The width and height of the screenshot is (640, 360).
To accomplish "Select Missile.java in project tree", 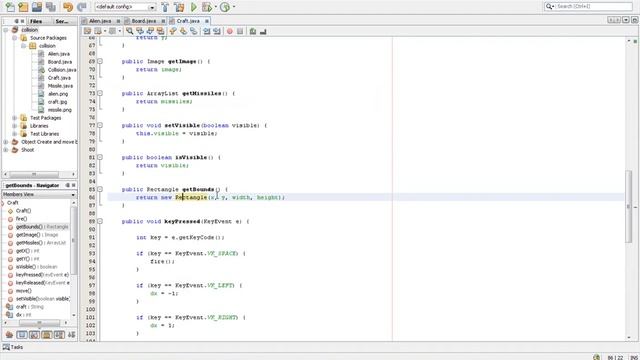I will [x=60, y=86].
